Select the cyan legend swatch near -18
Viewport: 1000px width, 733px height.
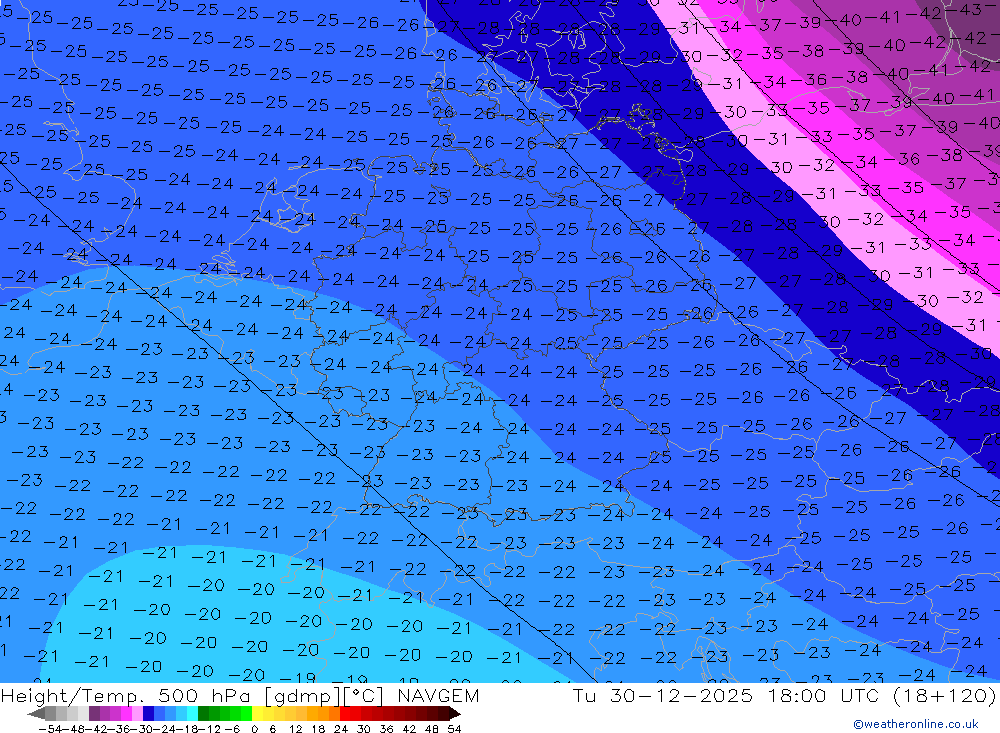click(x=192, y=713)
